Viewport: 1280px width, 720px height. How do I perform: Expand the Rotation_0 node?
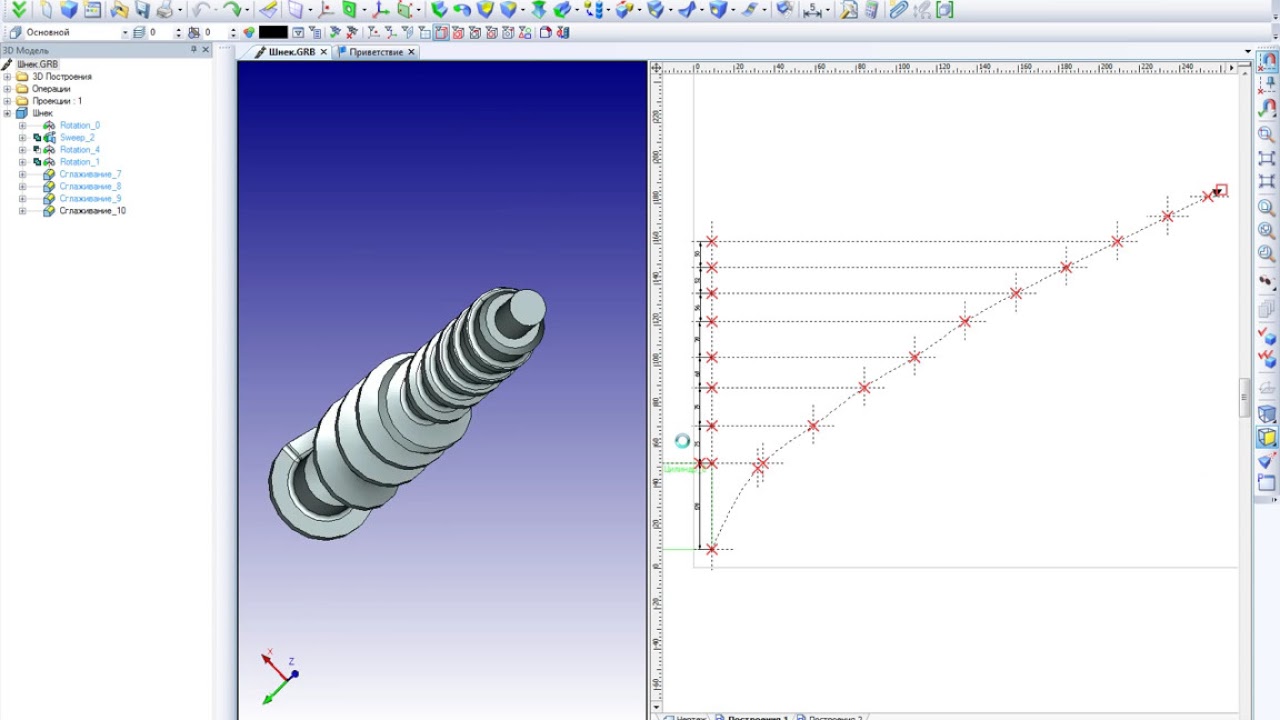coord(22,126)
